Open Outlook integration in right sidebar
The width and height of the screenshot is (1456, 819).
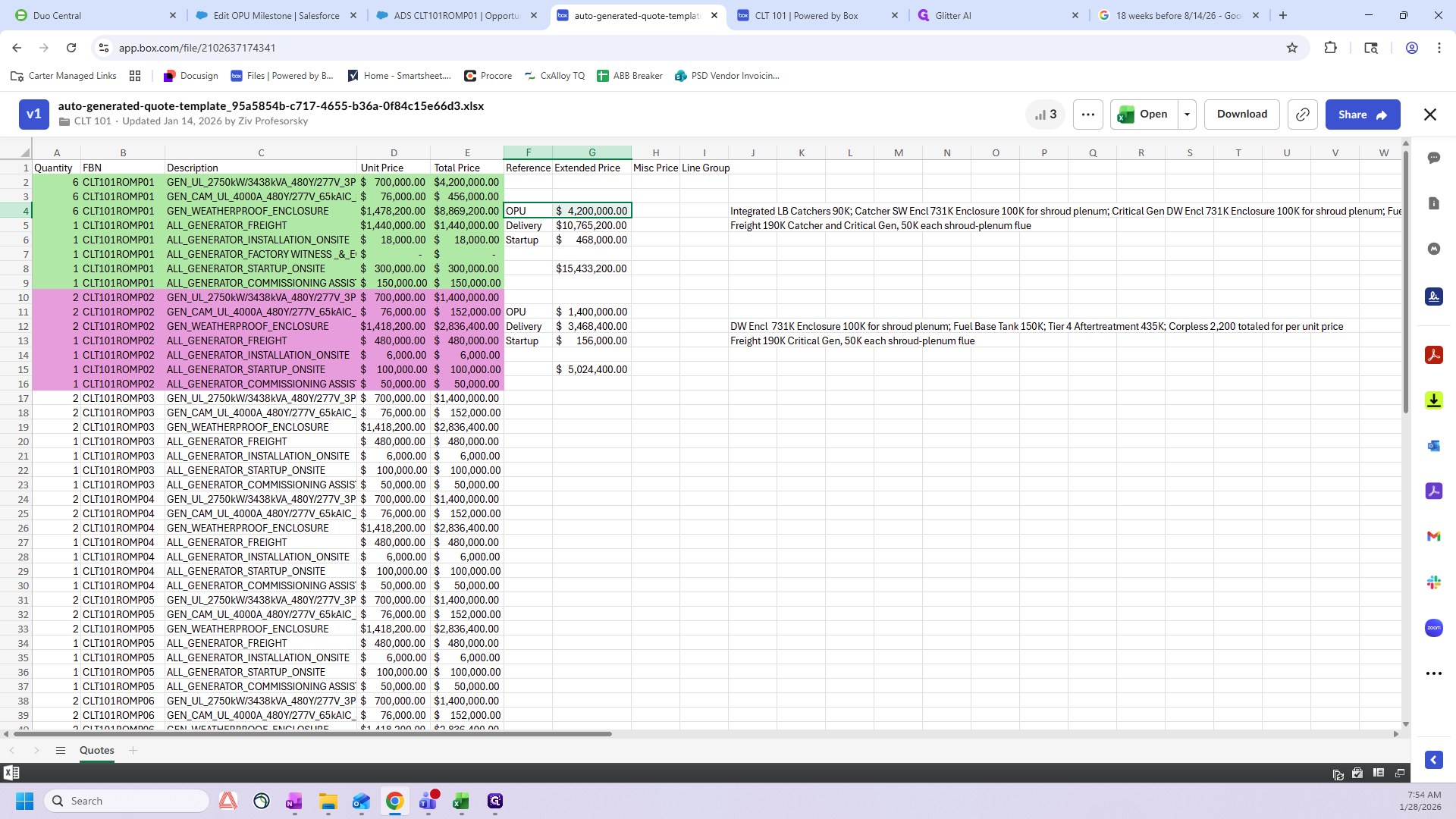[1433, 446]
